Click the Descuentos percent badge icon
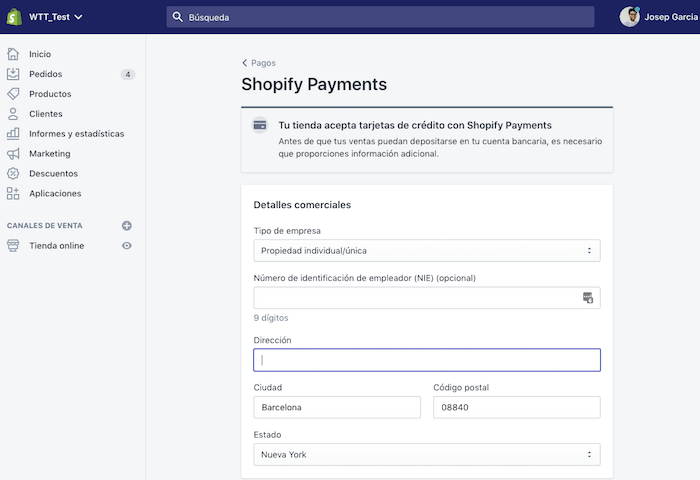 point(13,173)
